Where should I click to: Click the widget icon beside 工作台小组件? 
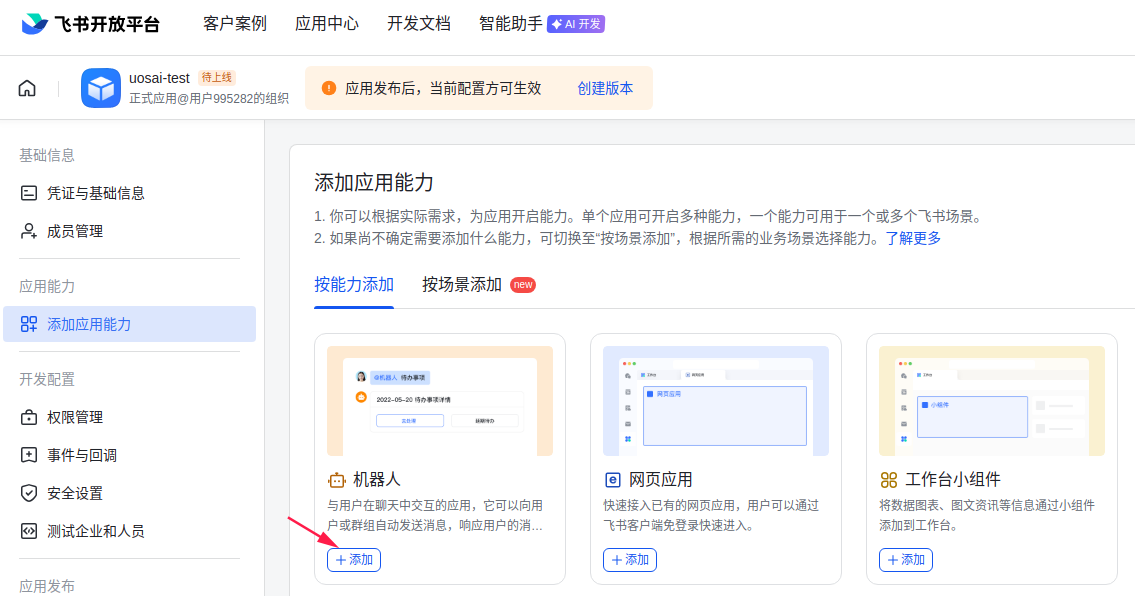[889, 479]
